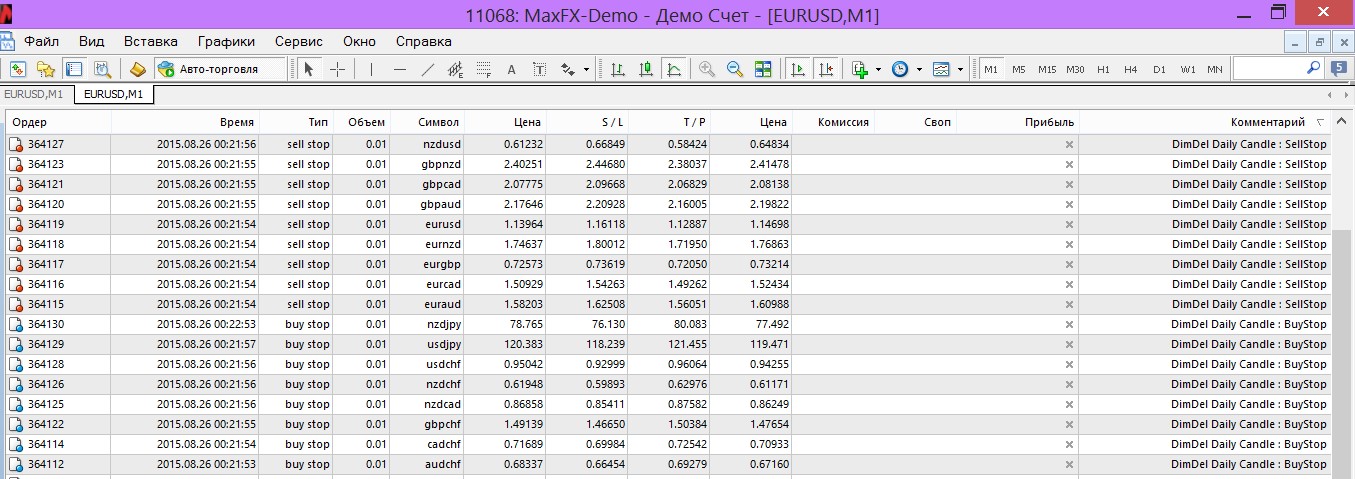Select the horizontal line tool
The height and width of the screenshot is (479, 1355).
pos(400,69)
